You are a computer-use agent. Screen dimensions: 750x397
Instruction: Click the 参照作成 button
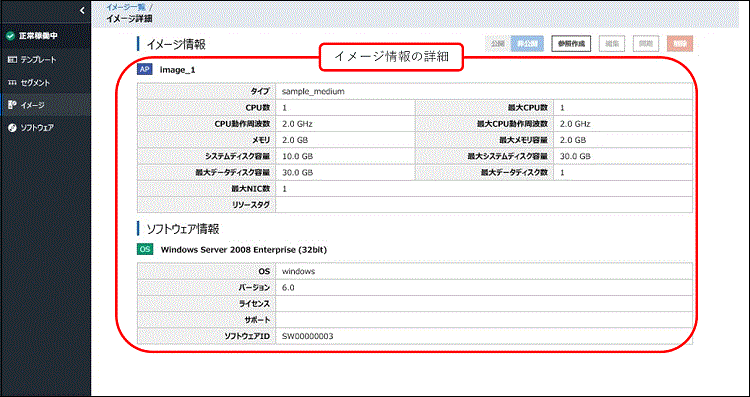click(571, 44)
